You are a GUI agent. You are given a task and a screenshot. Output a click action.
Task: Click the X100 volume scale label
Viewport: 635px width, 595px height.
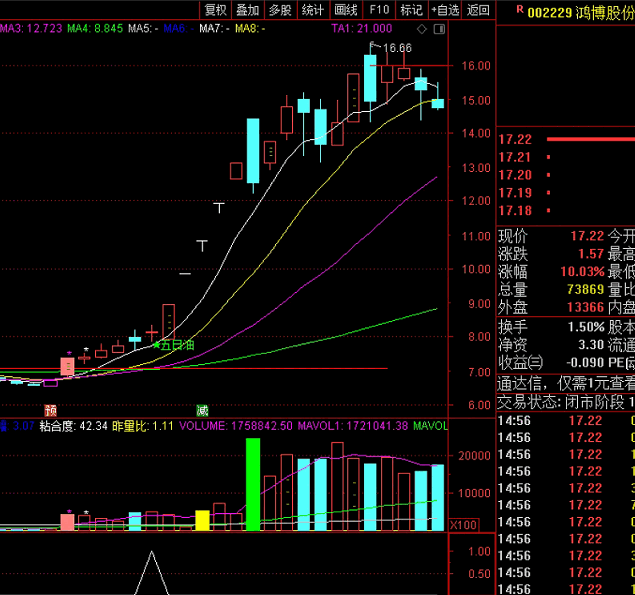coord(463,525)
